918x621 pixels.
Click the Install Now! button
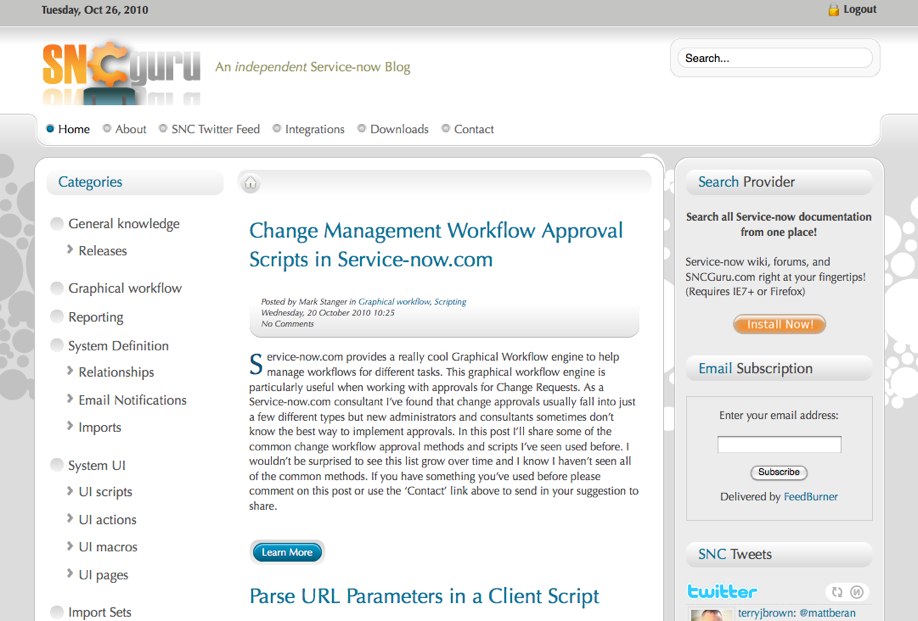(779, 324)
